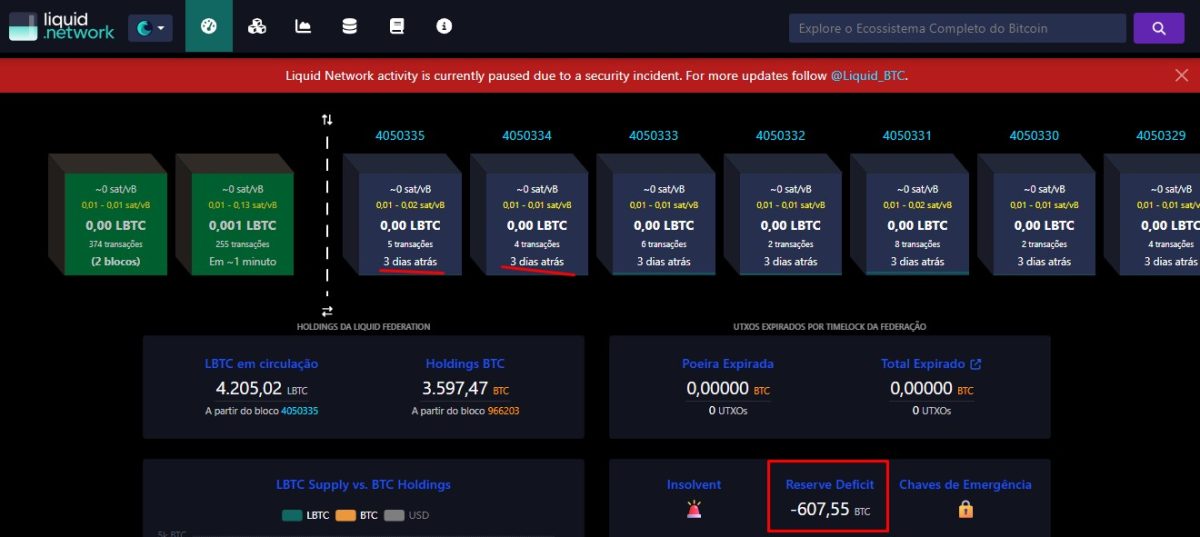Click the 3.597,47 BTC value
1200x537 pixels.
click(x=465, y=388)
